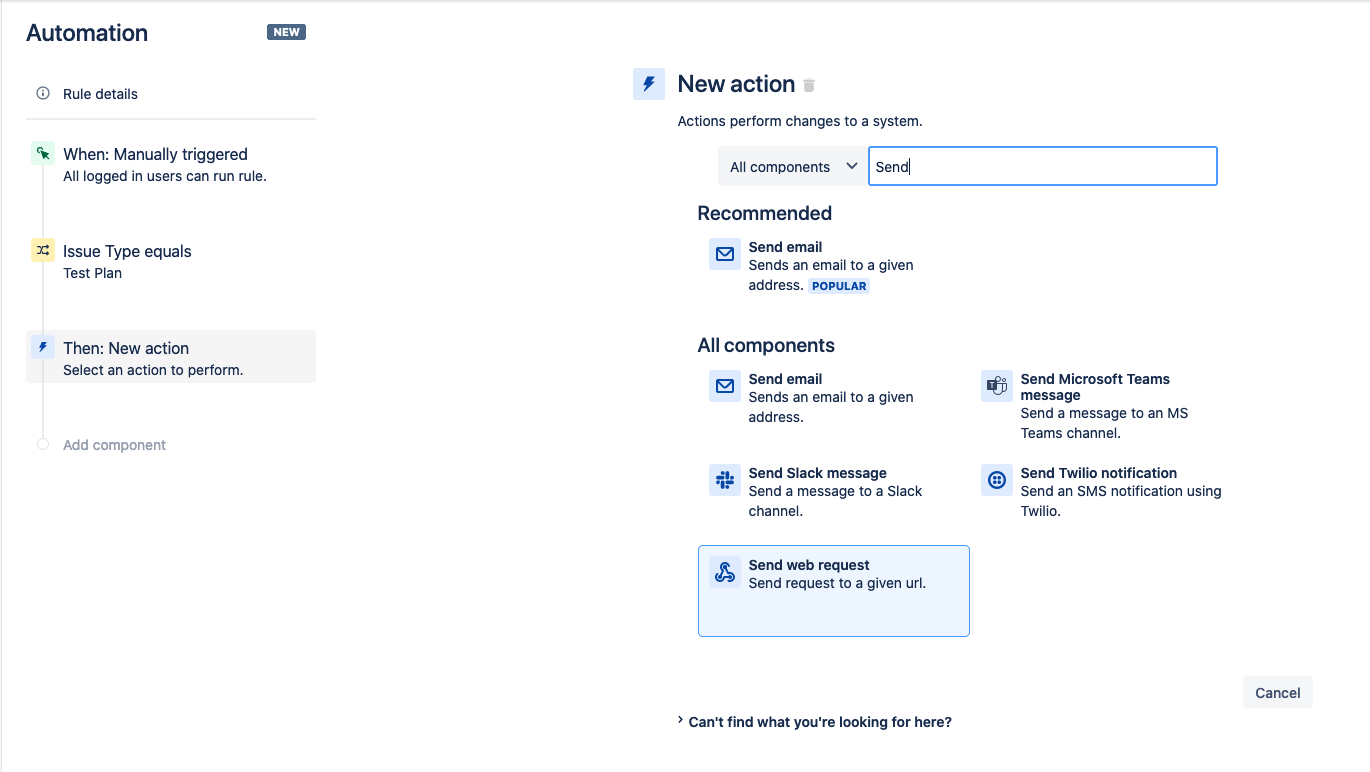Select the recommended Send email envelope icon
1370x772 pixels.
[x=725, y=253]
